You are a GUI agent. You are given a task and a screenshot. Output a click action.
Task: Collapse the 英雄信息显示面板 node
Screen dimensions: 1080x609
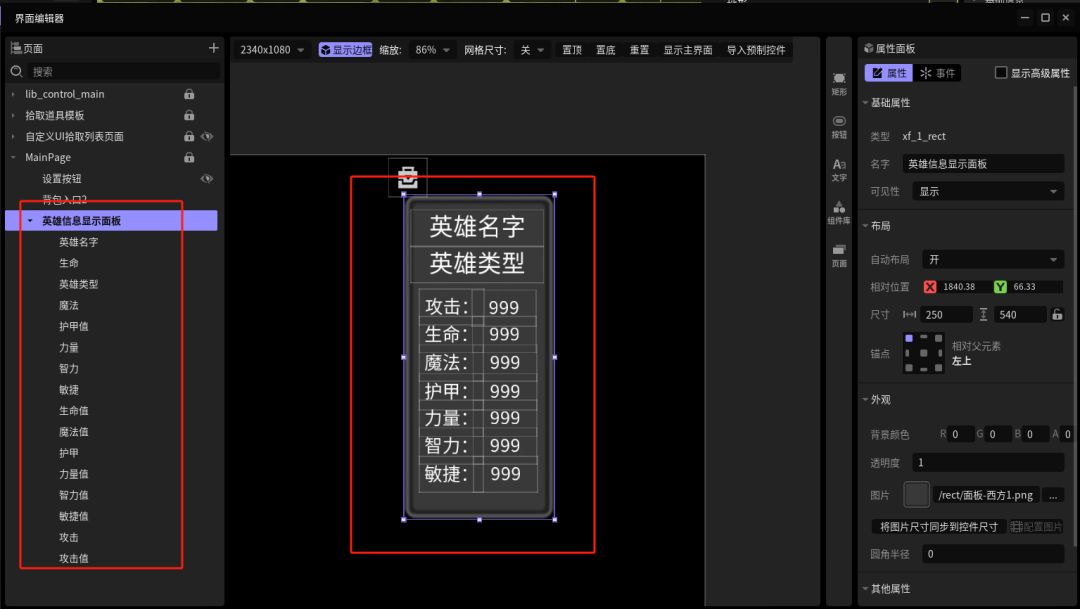[x=30, y=221]
